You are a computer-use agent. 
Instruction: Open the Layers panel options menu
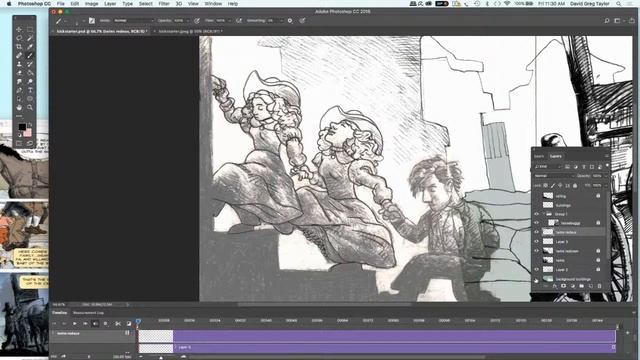point(607,156)
